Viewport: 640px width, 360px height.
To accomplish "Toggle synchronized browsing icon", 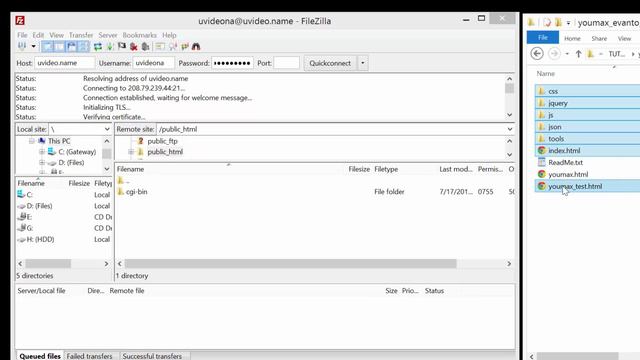I will 184,47.
